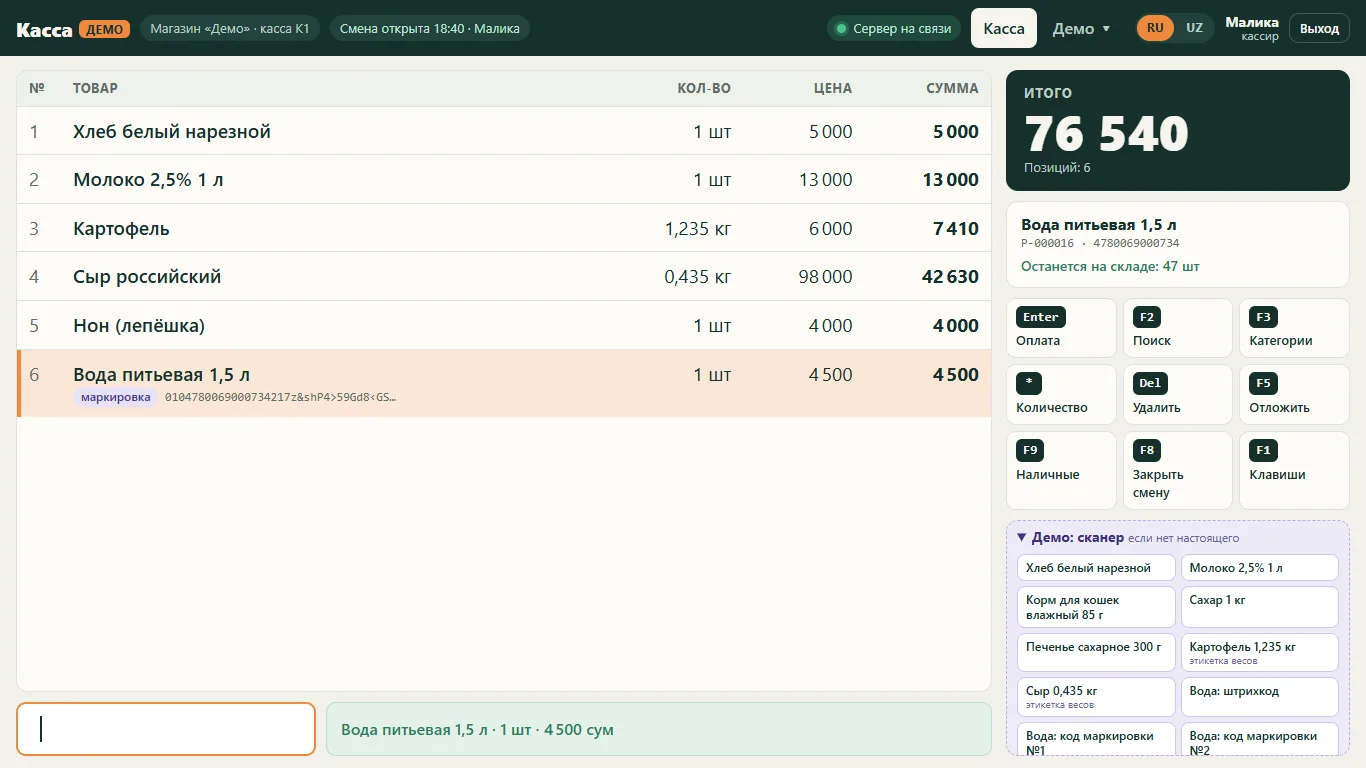The image size is (1366, 768).
Task: Scan demo item Сахар 1 кг
Action: point(1259,607)
